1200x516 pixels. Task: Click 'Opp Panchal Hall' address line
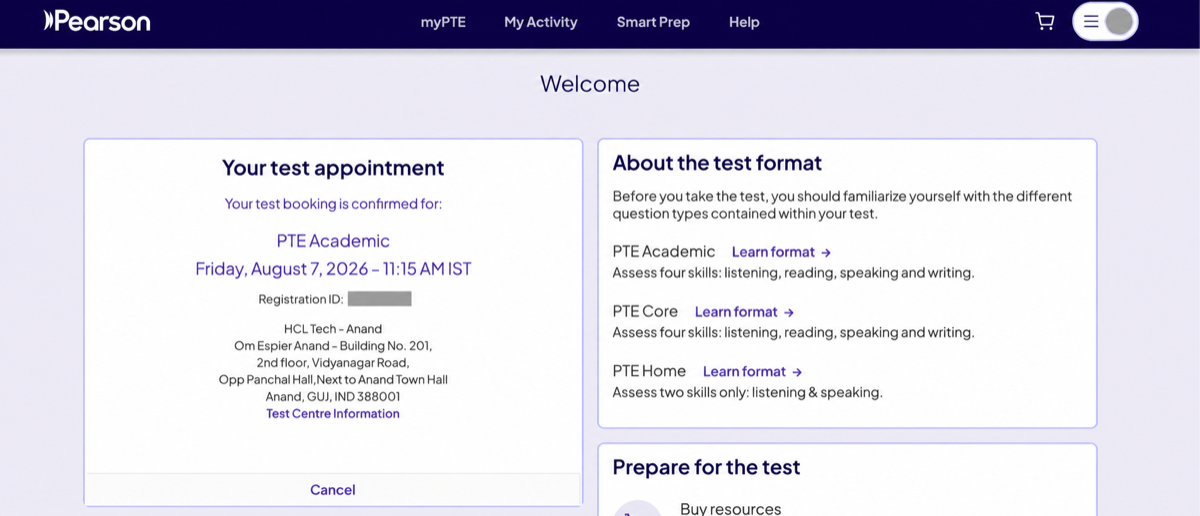(x=333, y=380)
